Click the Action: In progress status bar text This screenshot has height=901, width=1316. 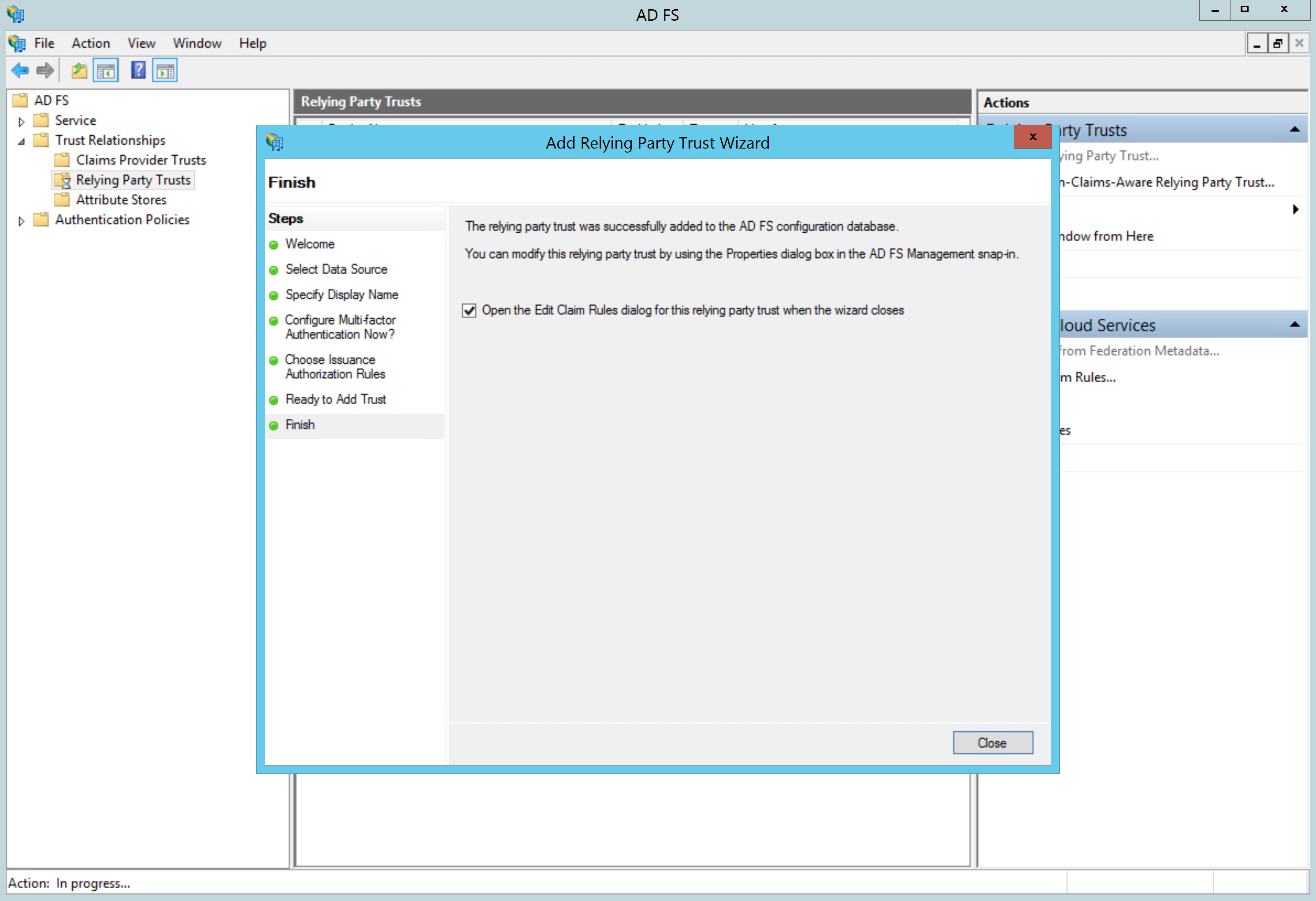[x=69, y=883]
